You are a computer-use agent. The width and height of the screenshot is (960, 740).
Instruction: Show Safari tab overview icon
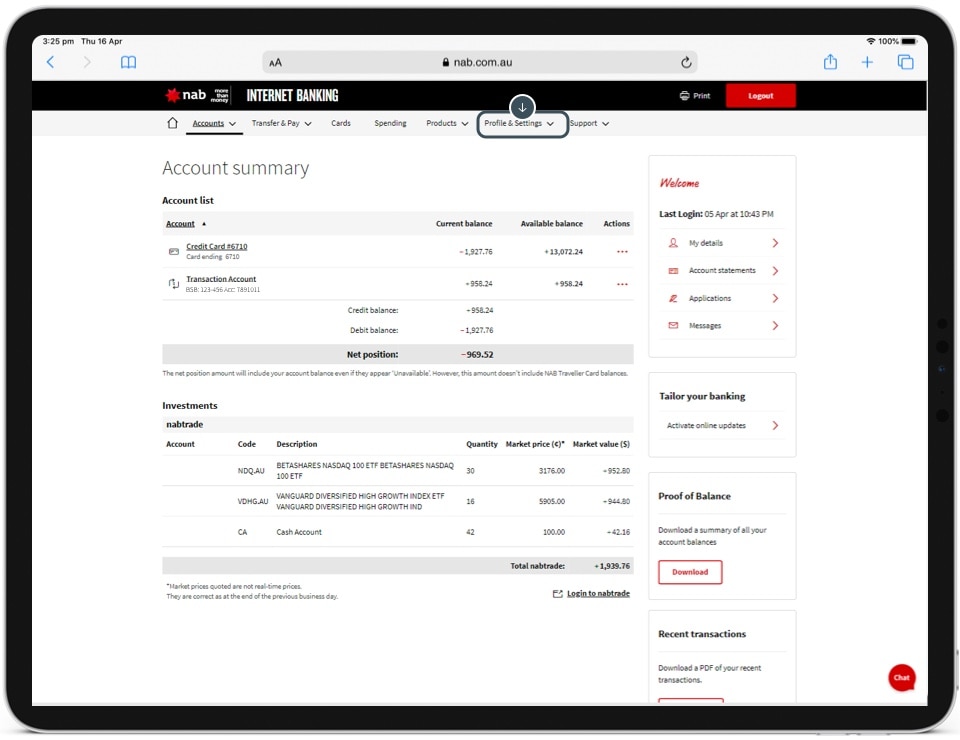pos(905,62)
